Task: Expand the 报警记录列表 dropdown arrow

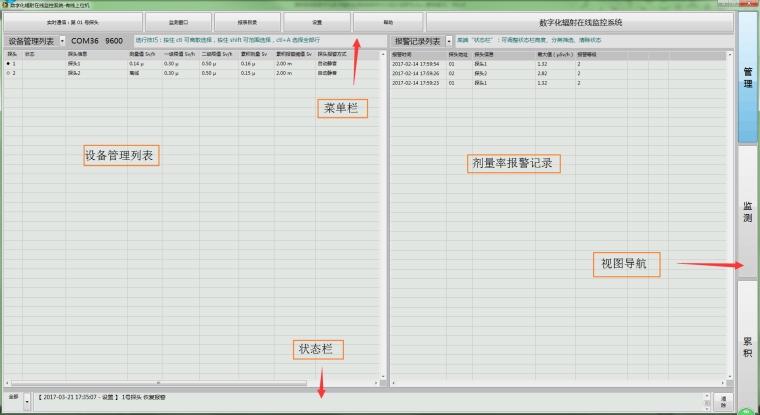Action: click(x=449, y=41)
